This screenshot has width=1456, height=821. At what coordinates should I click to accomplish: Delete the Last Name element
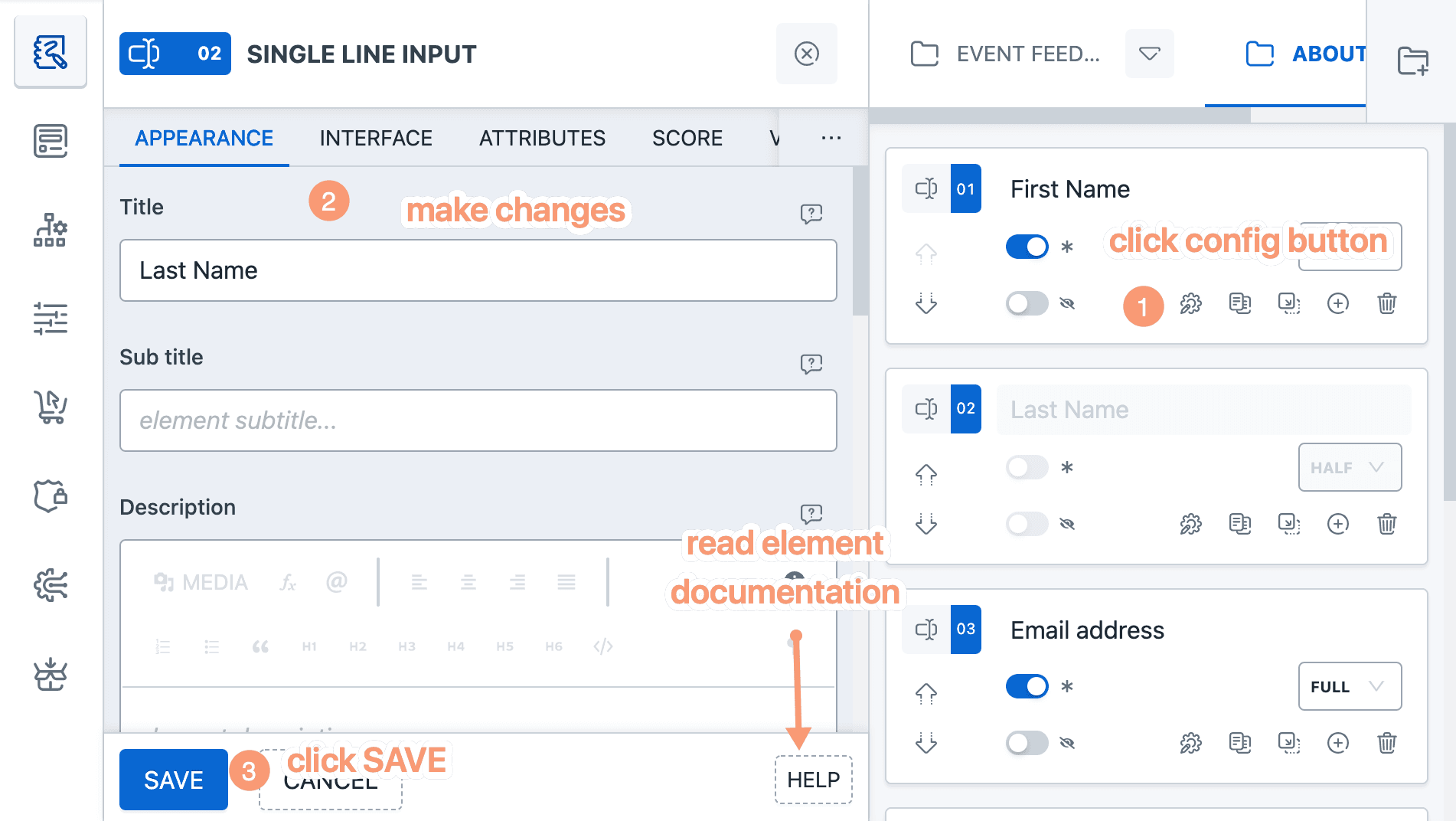[1387, 524]
